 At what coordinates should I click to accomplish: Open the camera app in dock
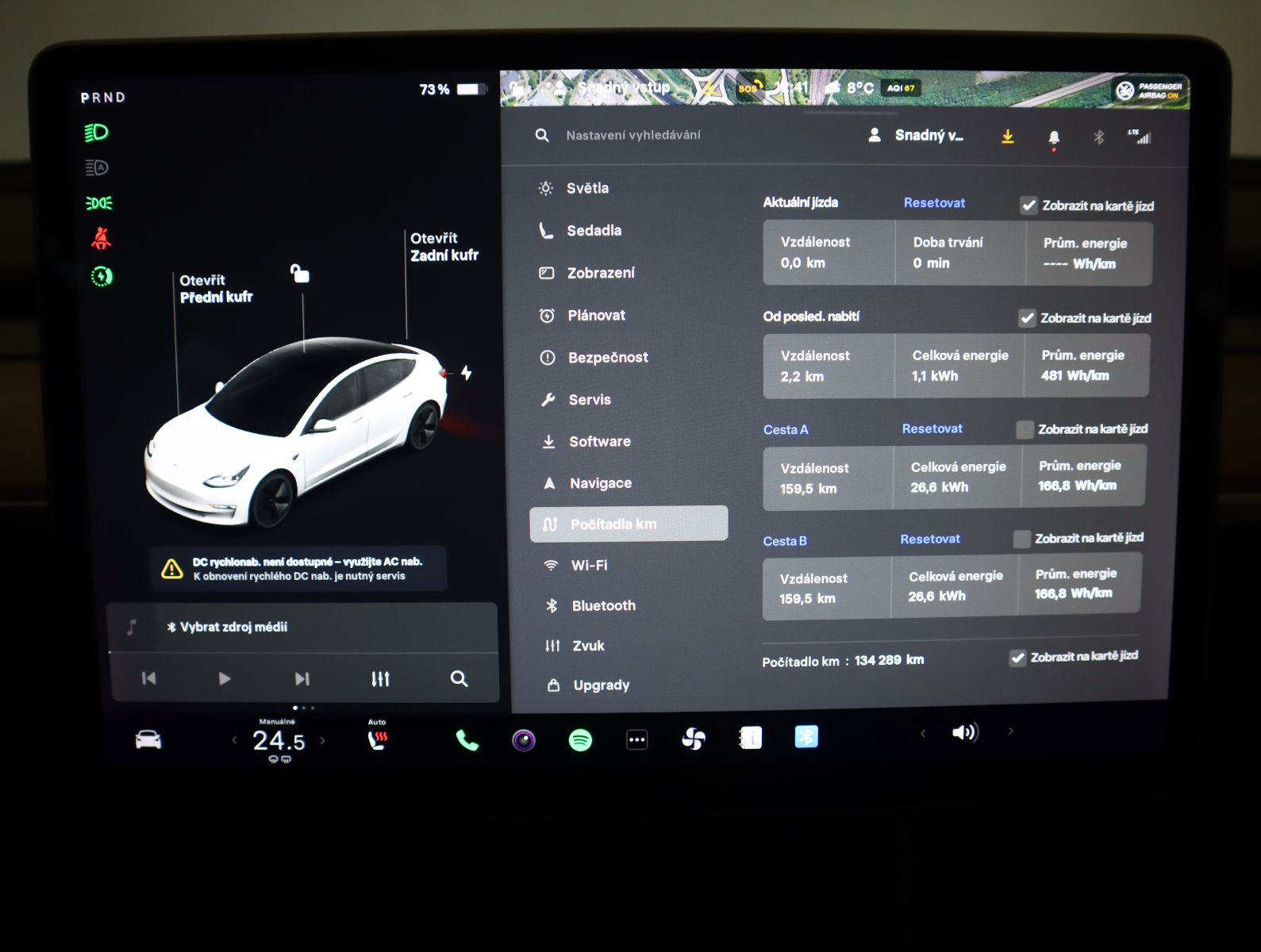coord(524,740)
